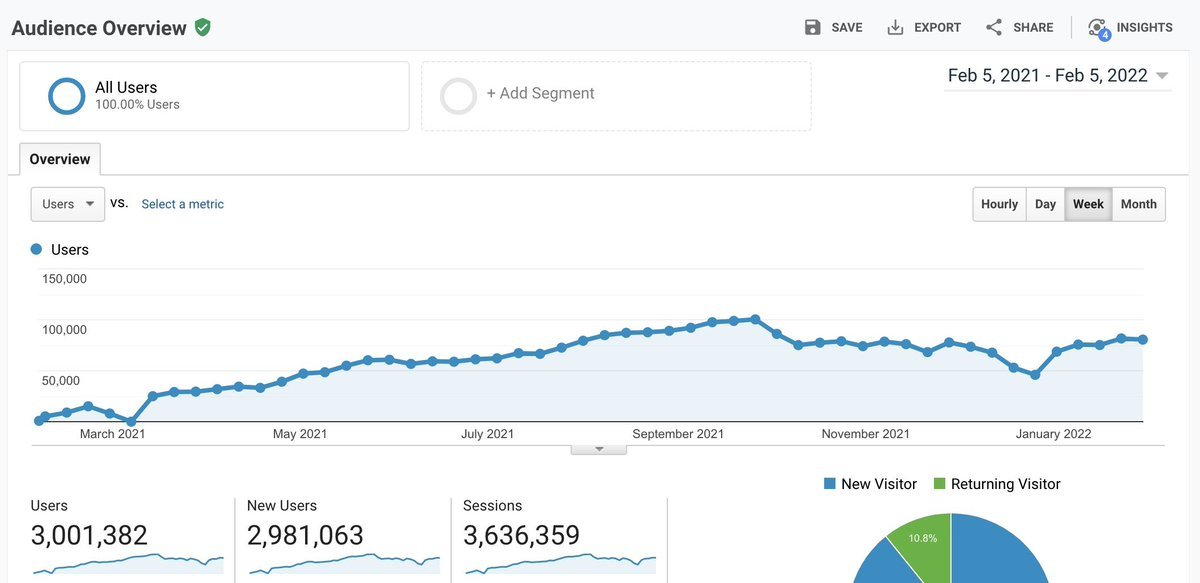Switch chart granularity to Hourly

[999, 204]
